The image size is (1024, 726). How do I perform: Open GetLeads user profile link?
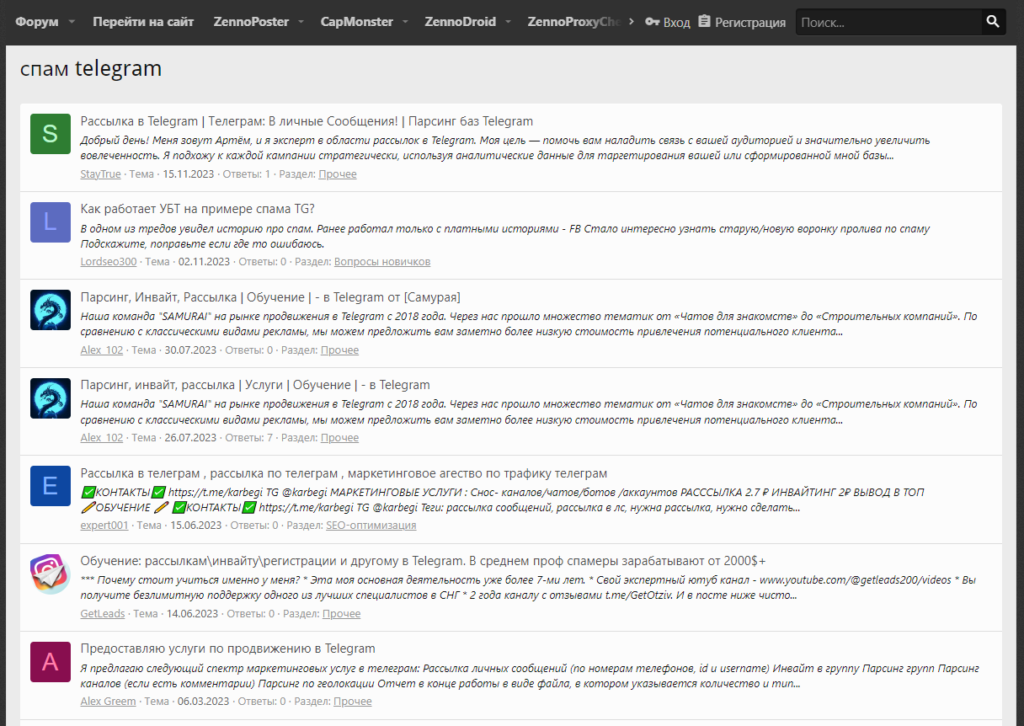103,613
